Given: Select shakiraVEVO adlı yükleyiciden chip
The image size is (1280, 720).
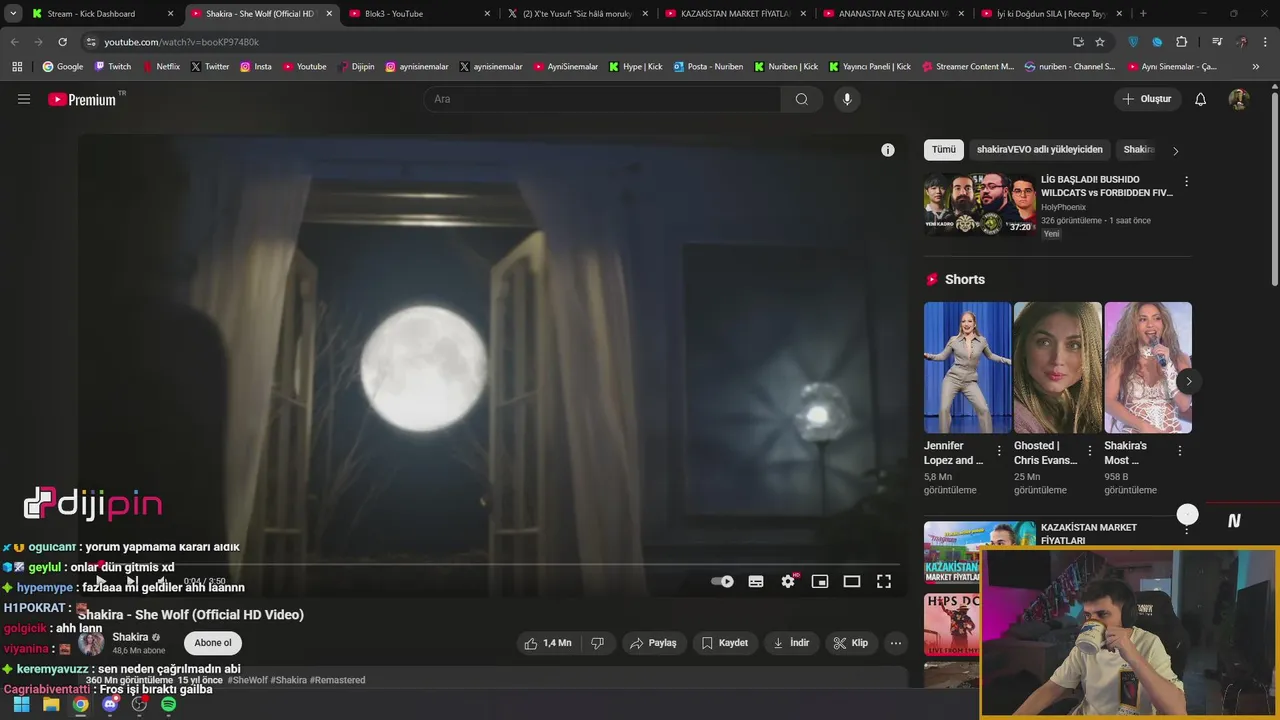Looking at the screenshot, I should coord(1040,150).
